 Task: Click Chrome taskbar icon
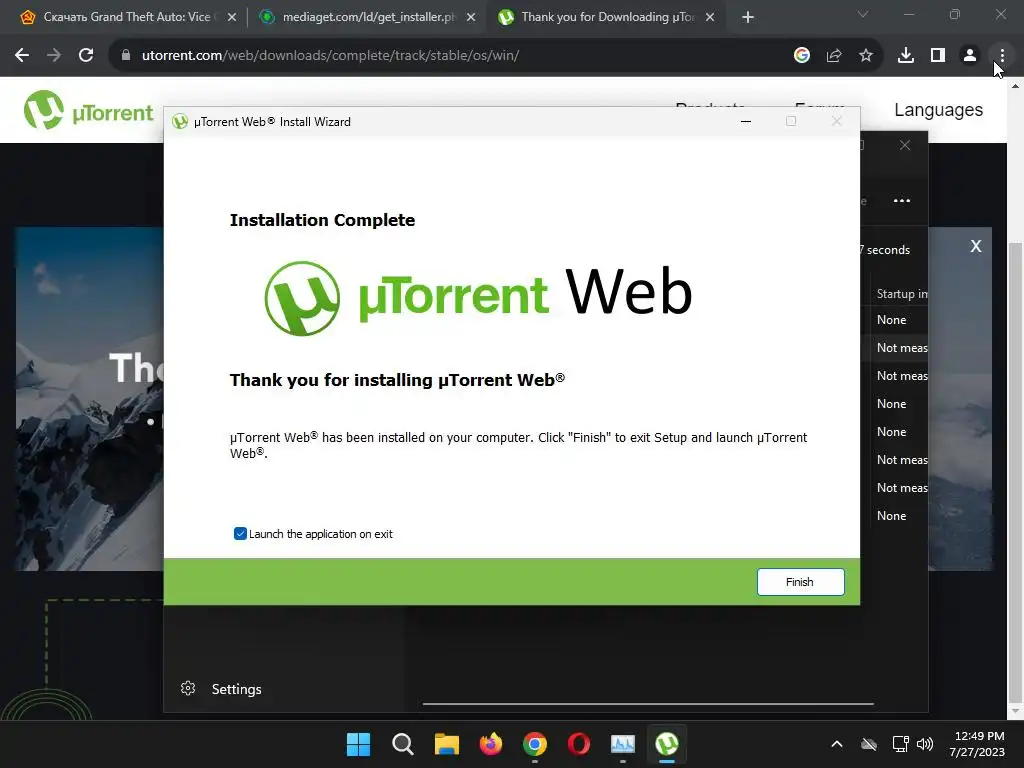(535, 744)
